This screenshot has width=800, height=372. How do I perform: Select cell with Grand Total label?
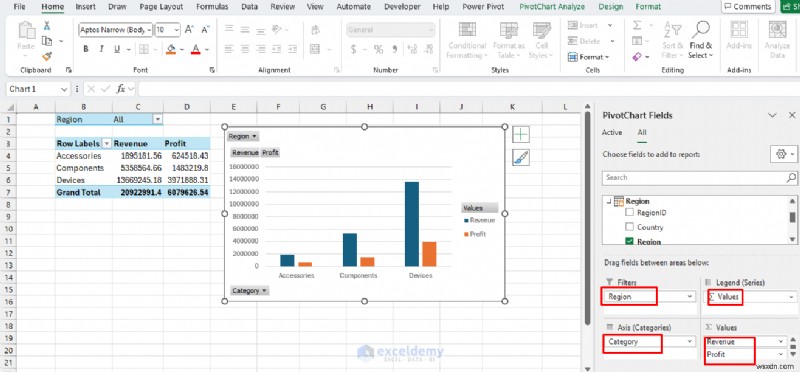pos(84,192)
